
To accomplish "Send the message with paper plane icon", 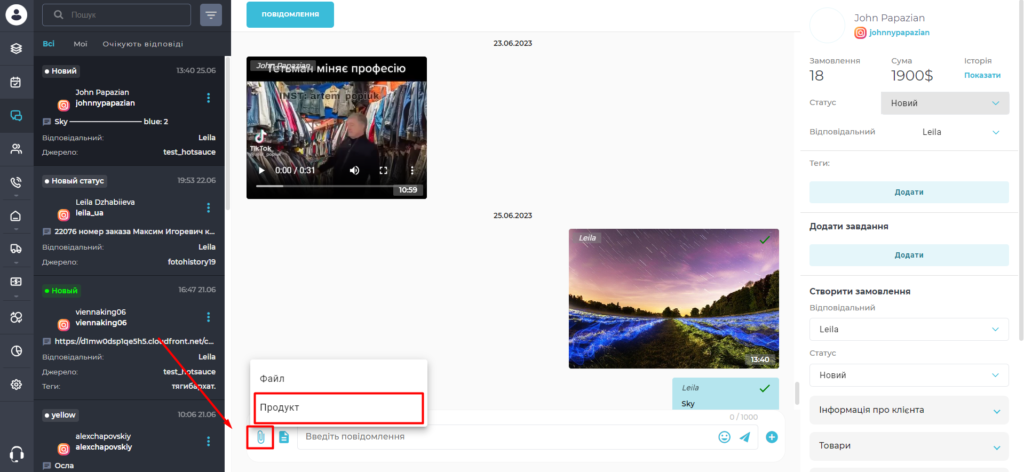I will [x=744, y=437].
